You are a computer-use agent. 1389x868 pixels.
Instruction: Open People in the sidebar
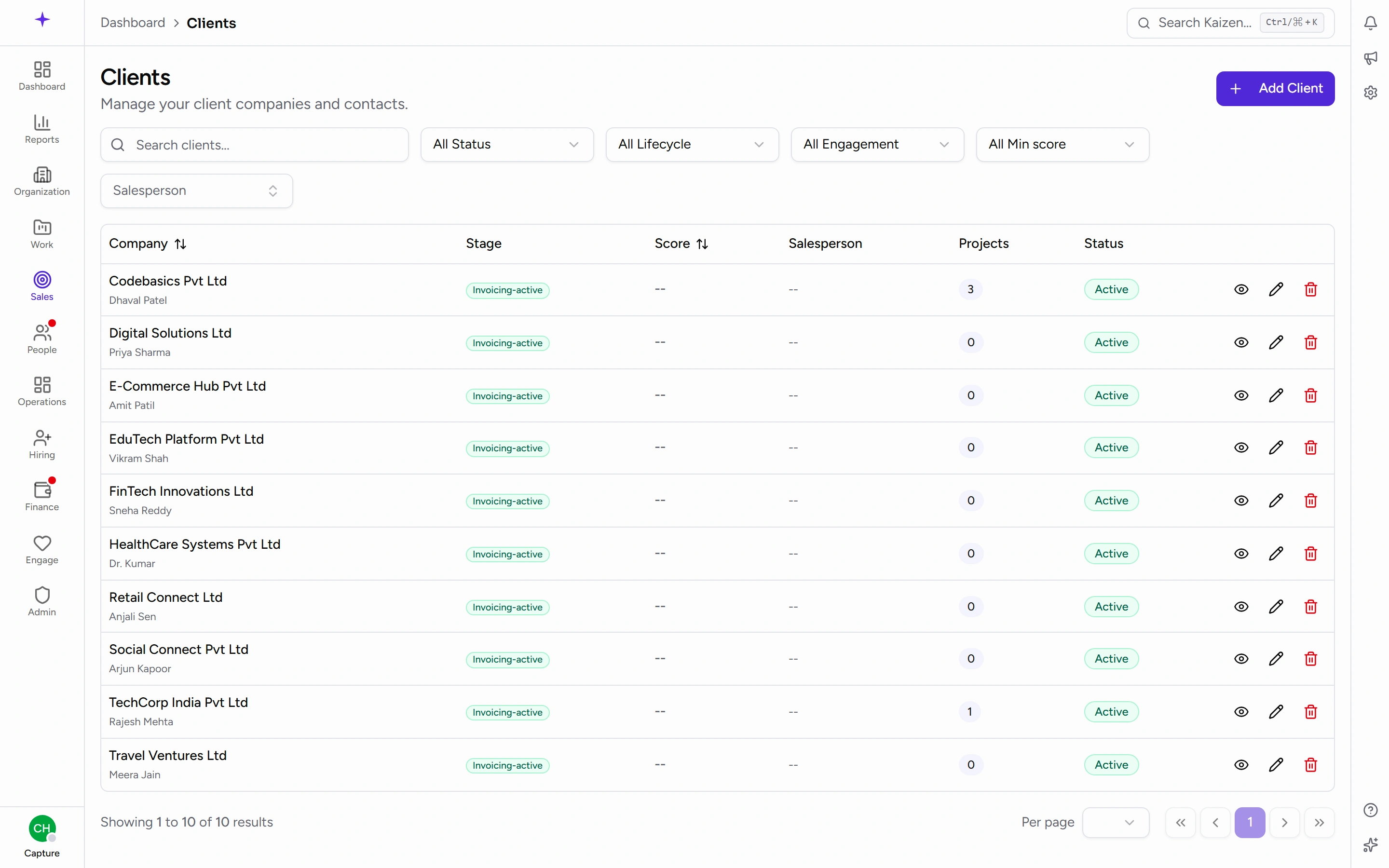pos(42,339)
